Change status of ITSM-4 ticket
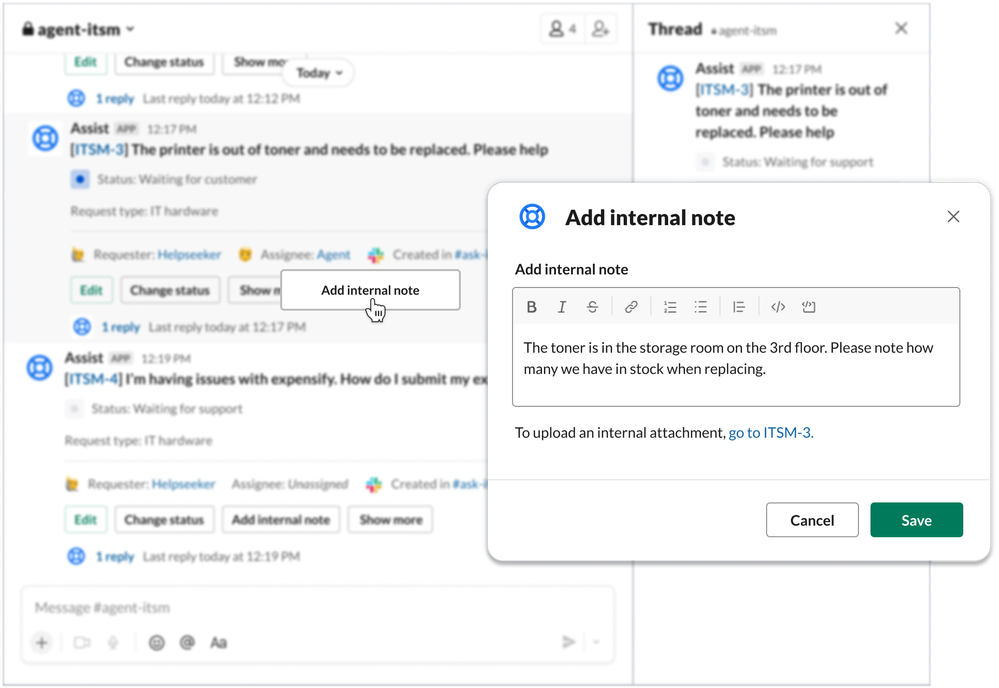 tap(164, 519)
